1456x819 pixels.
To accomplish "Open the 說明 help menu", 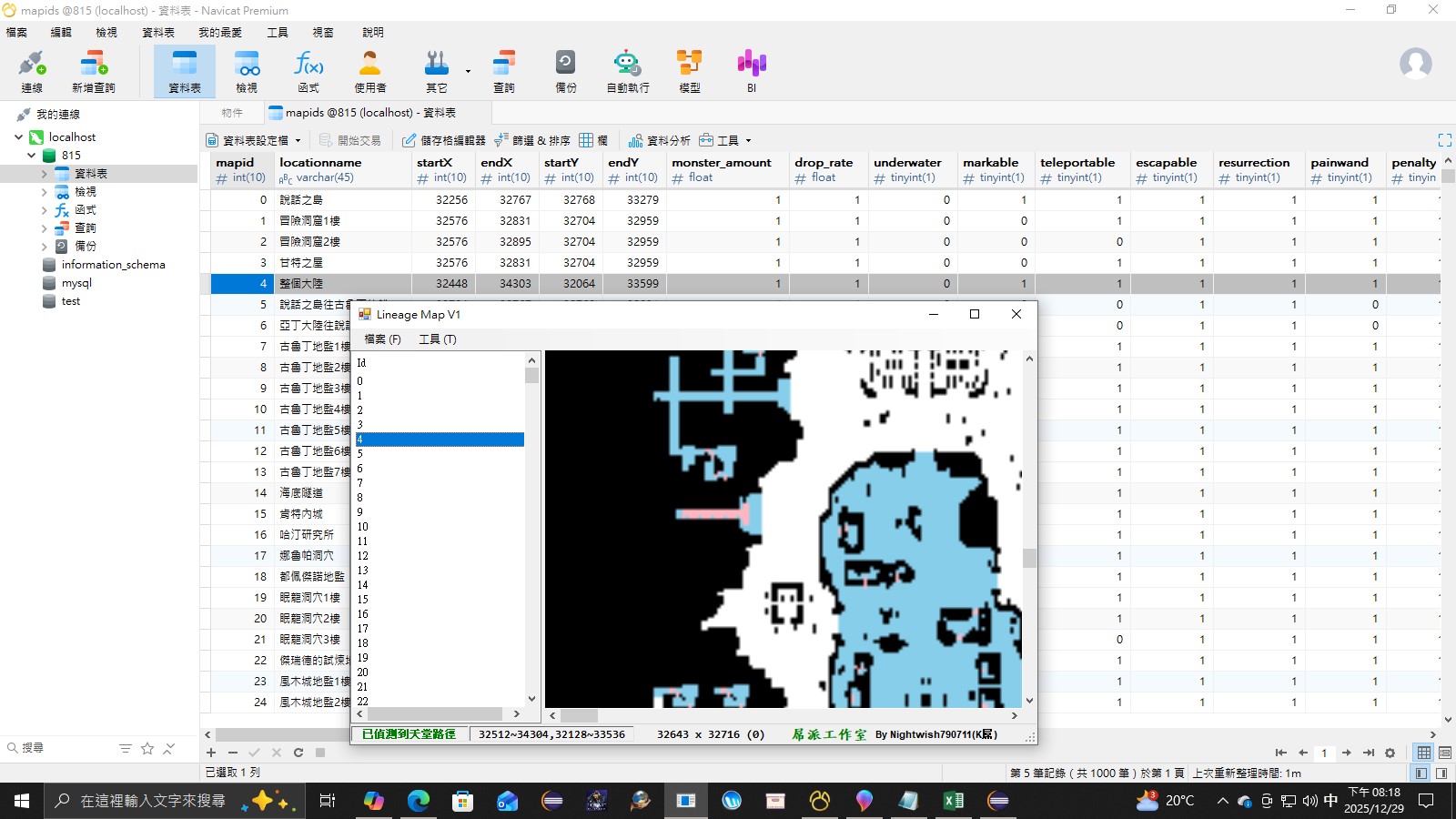I will tap(373, 33).
